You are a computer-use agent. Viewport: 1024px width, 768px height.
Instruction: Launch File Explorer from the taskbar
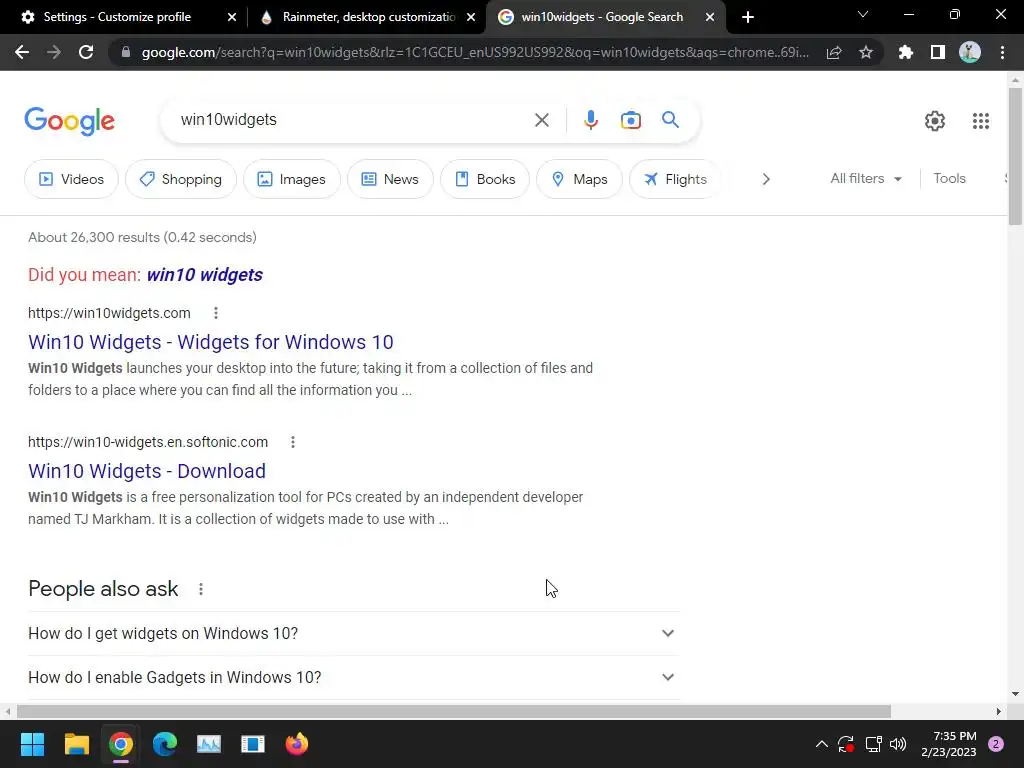pyautogui.click(x=76, y=744)
